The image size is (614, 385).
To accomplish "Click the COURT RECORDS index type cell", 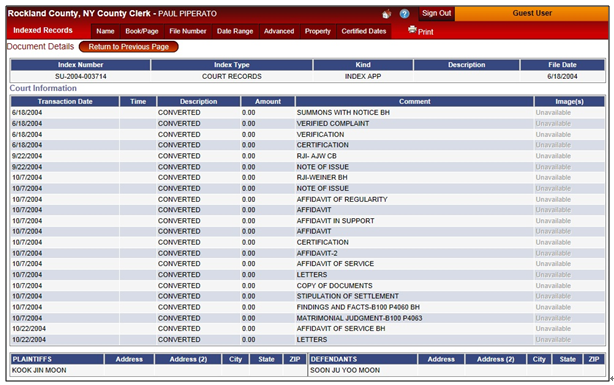I will pyautogui.click(x=232, y=76).
